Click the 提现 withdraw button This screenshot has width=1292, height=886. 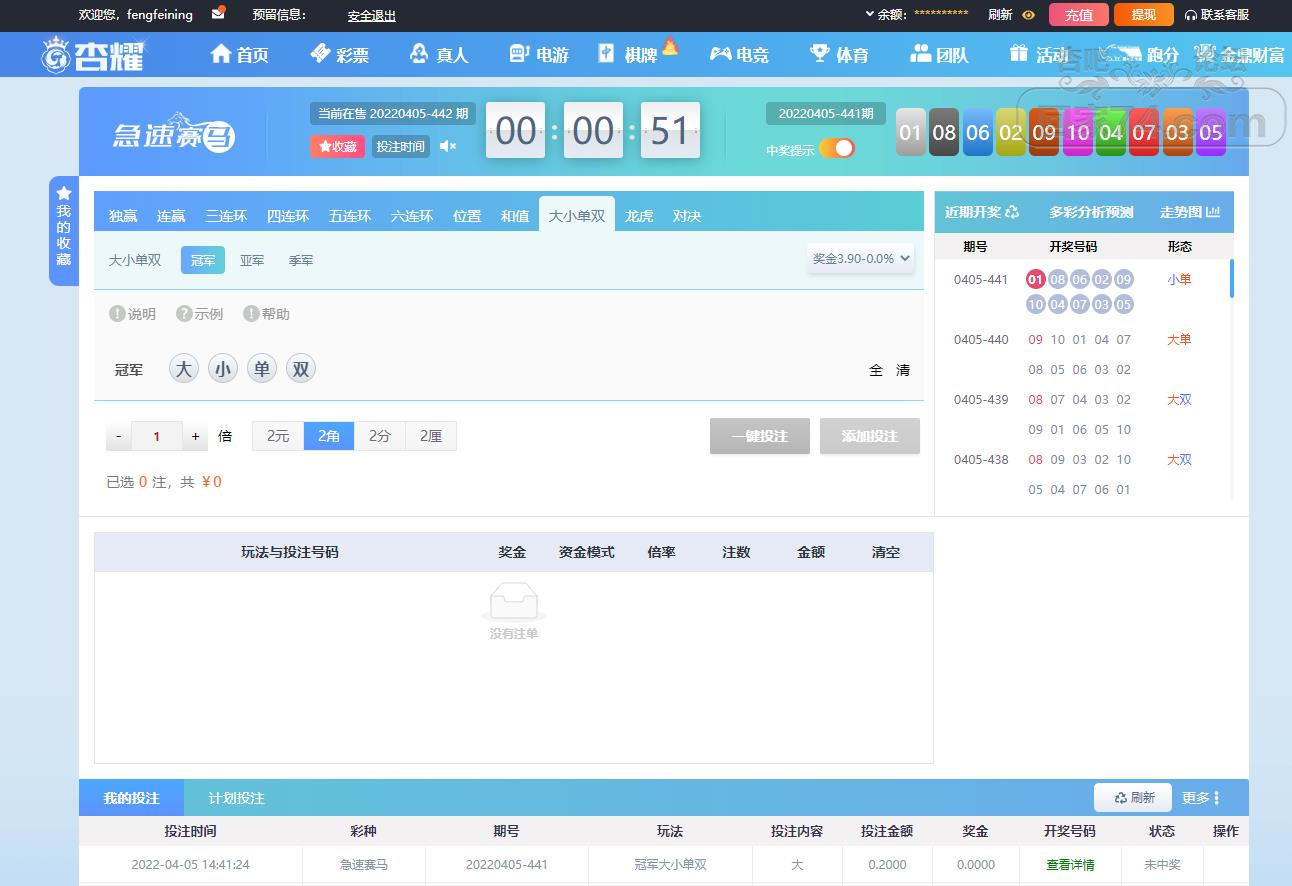(x=1144, y=15)
